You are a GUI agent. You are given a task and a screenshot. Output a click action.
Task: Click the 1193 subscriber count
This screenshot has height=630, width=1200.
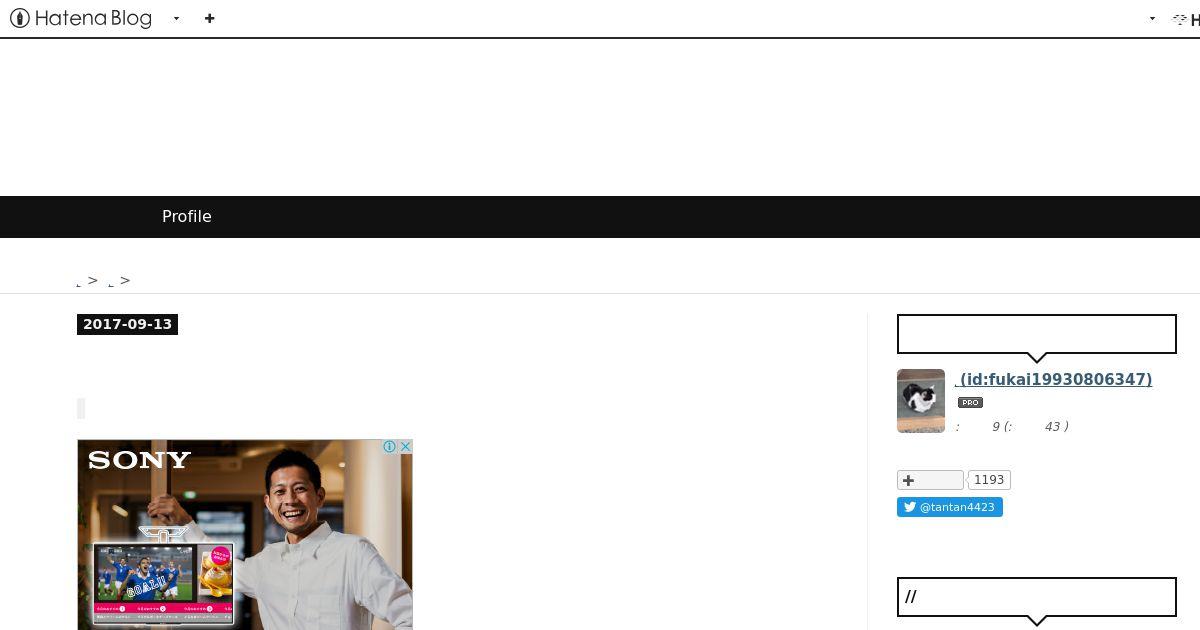tap(989, 480)
